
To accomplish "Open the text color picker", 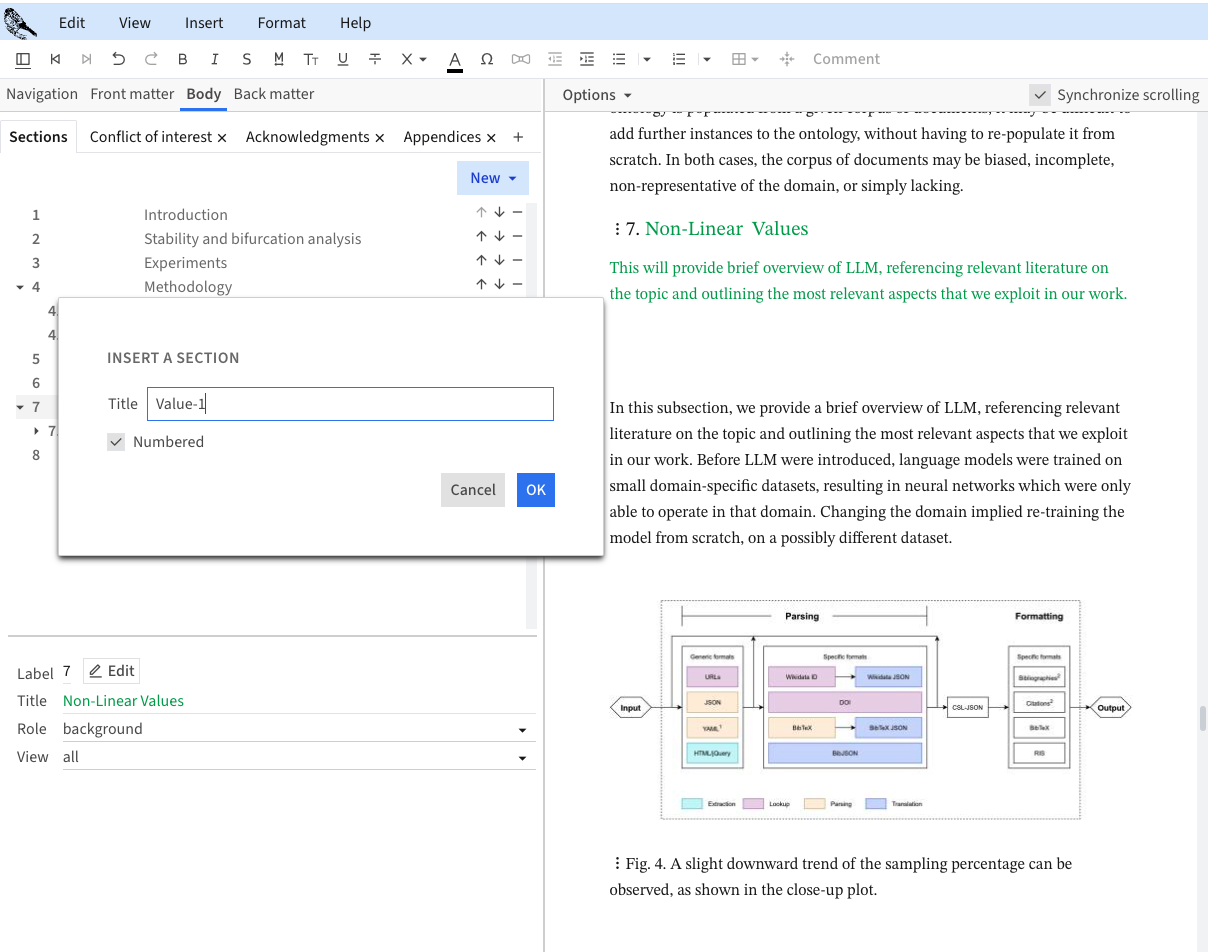I will 455,59.
